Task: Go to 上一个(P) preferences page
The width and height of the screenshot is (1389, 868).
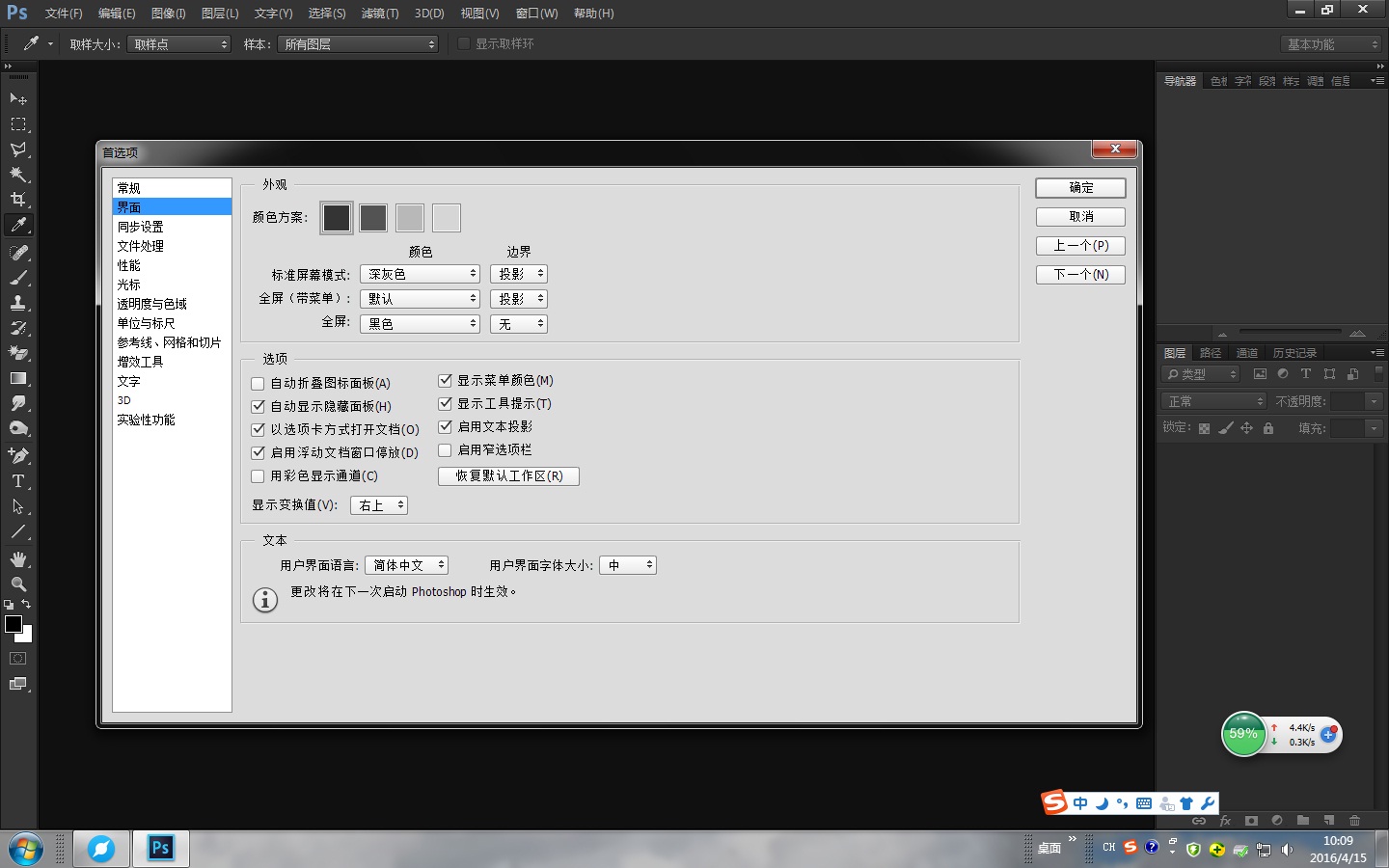Action: [1080, 246]
